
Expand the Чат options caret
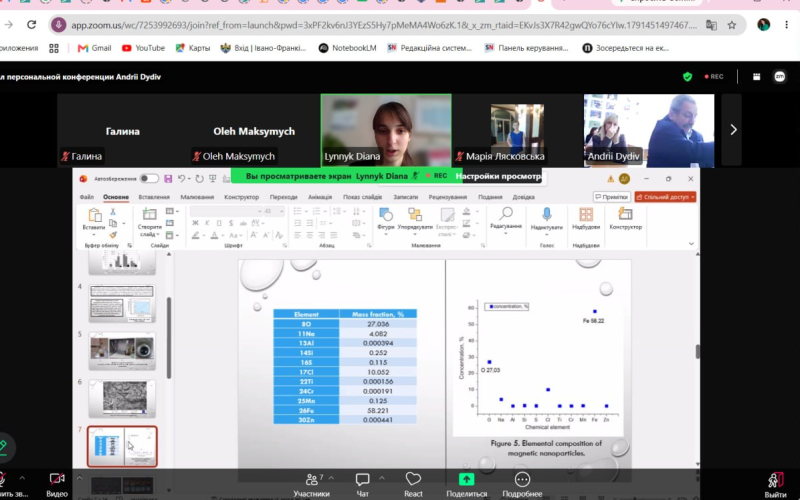[x=382, y=479]
